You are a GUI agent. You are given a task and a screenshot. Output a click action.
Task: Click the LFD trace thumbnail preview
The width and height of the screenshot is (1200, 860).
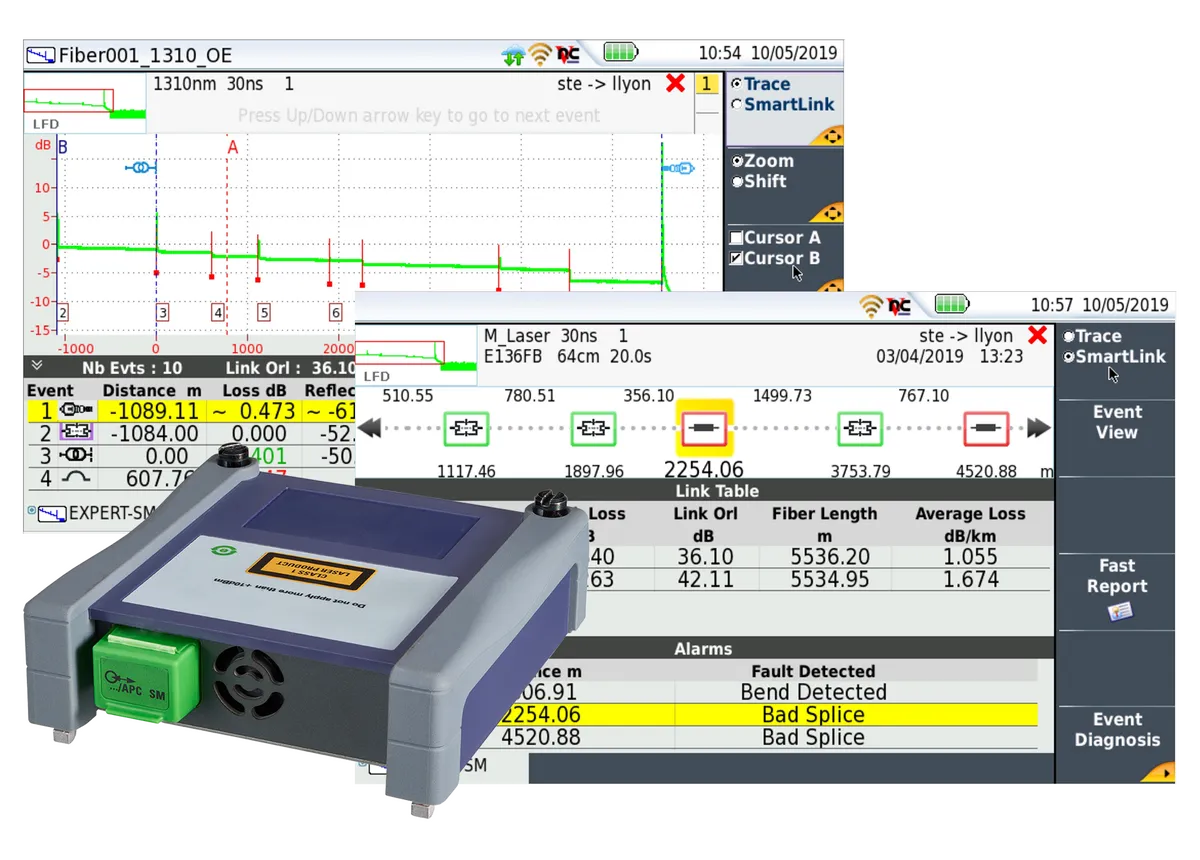[82, 104]
